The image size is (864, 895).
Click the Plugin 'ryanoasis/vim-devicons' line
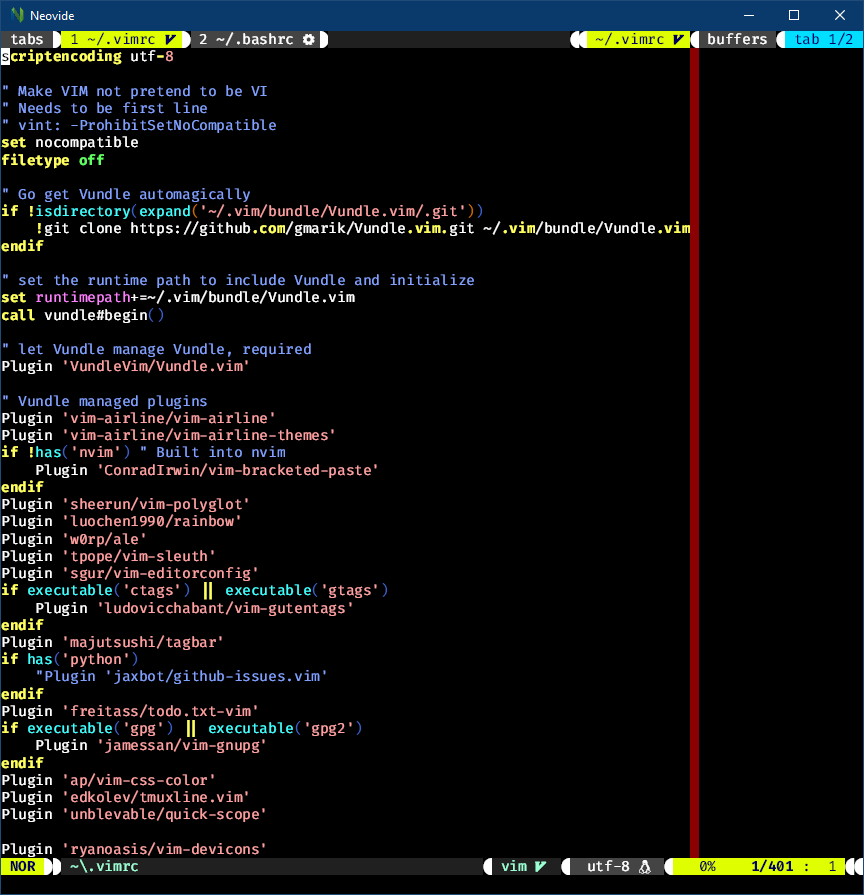coord(134,850)
